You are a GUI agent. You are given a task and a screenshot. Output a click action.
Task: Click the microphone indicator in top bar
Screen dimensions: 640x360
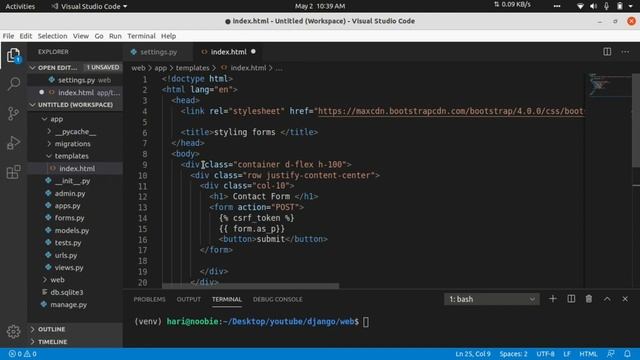coord(607,6)
